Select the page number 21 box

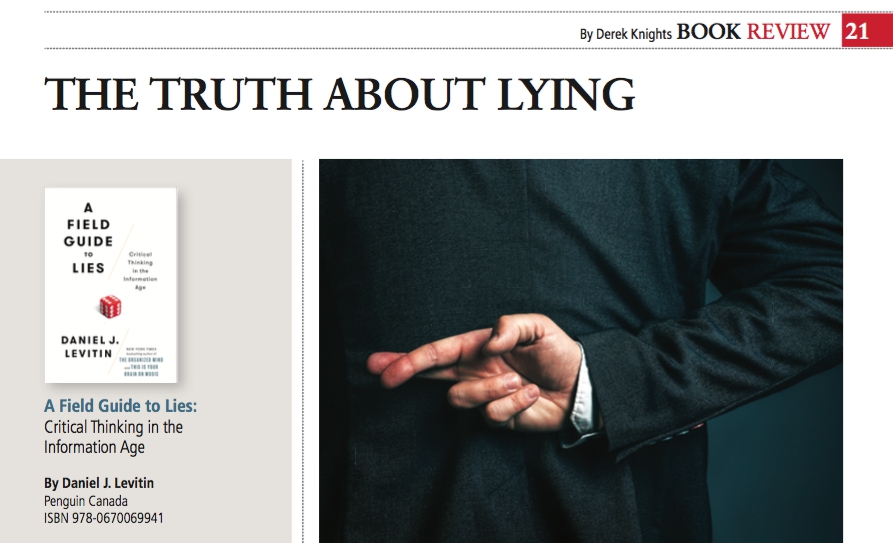coord(867,31)
